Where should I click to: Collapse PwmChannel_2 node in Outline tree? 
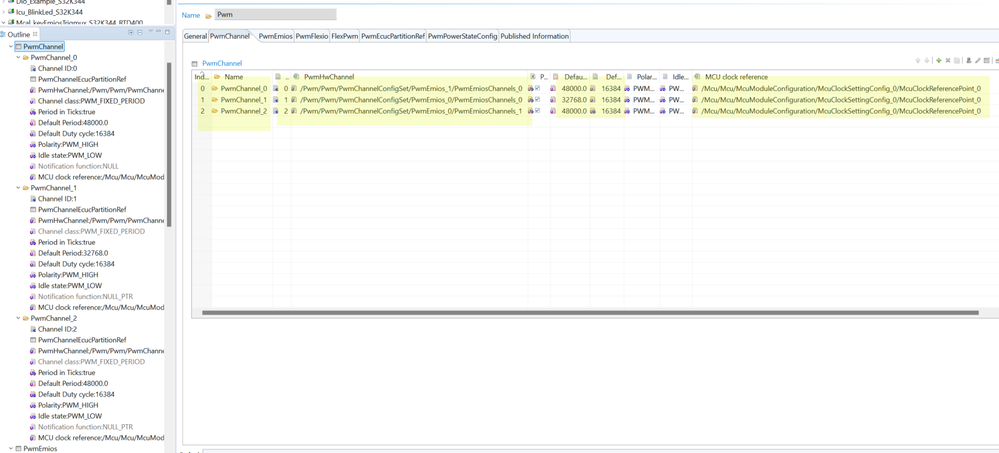coord(18,318)
